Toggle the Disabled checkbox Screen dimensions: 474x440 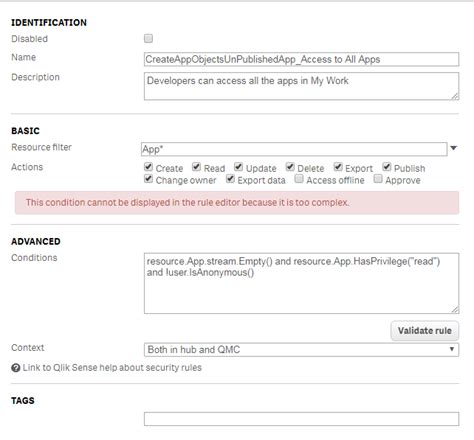tap(148, 38)
